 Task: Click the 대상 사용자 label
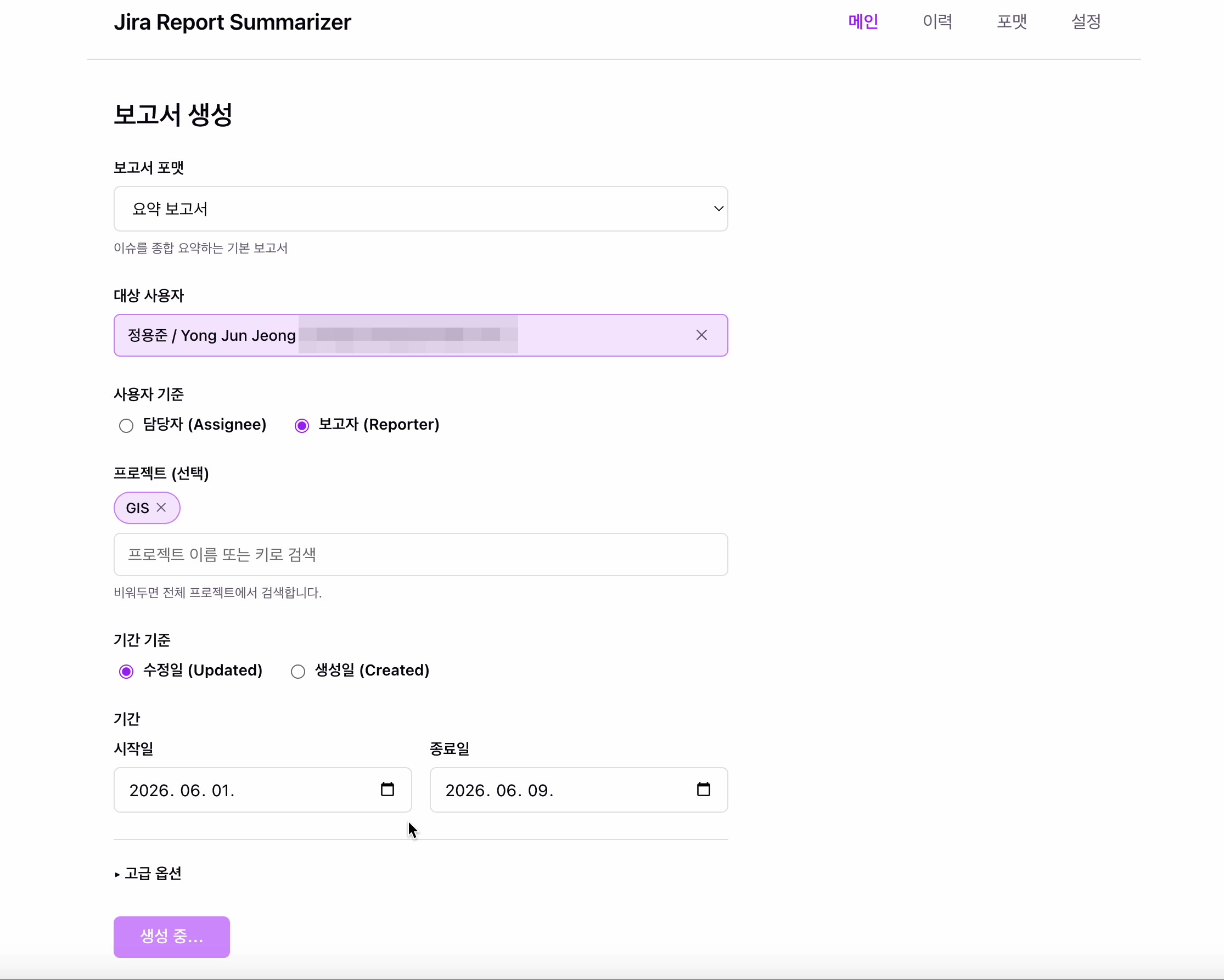pos(149,296)
